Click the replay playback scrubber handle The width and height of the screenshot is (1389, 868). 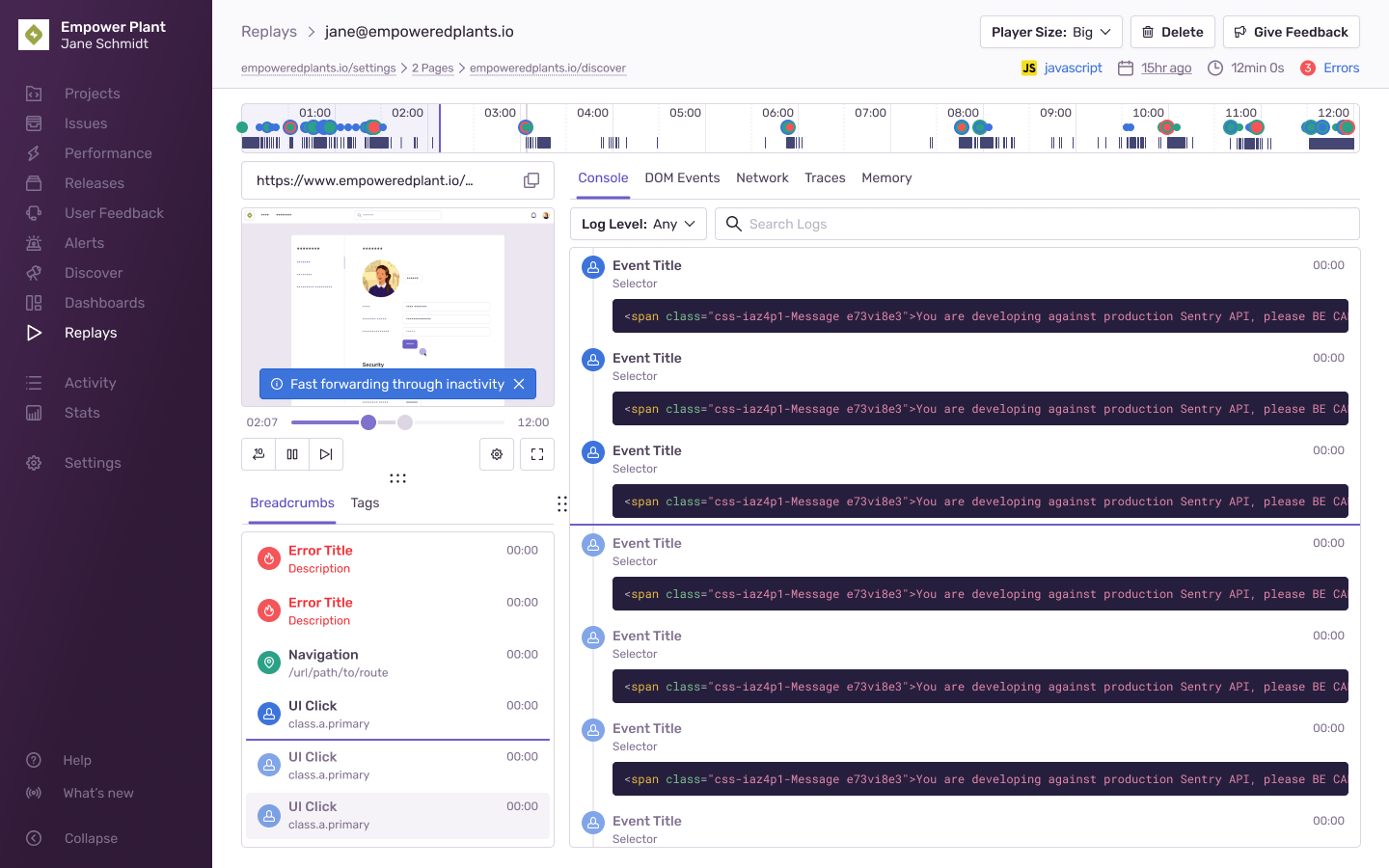[368, 422]
